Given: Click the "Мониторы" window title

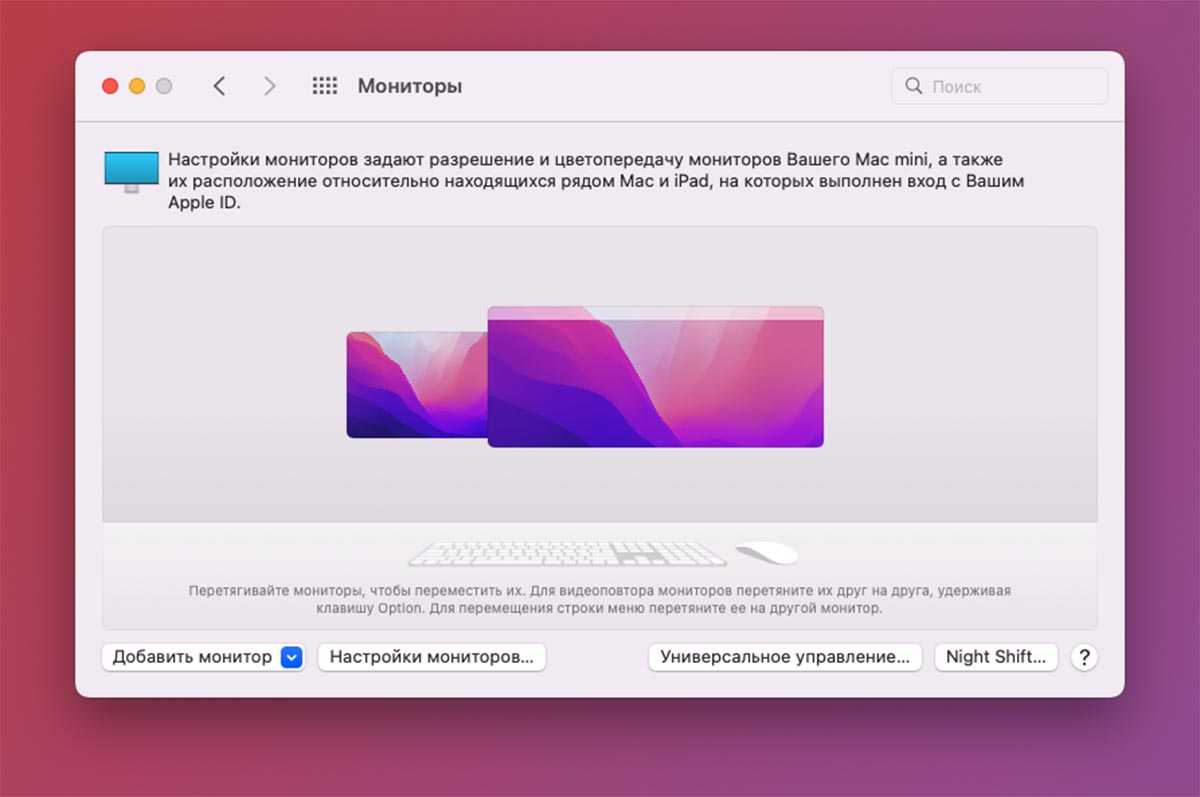Looking at the screenshot, I should [409, 86].
